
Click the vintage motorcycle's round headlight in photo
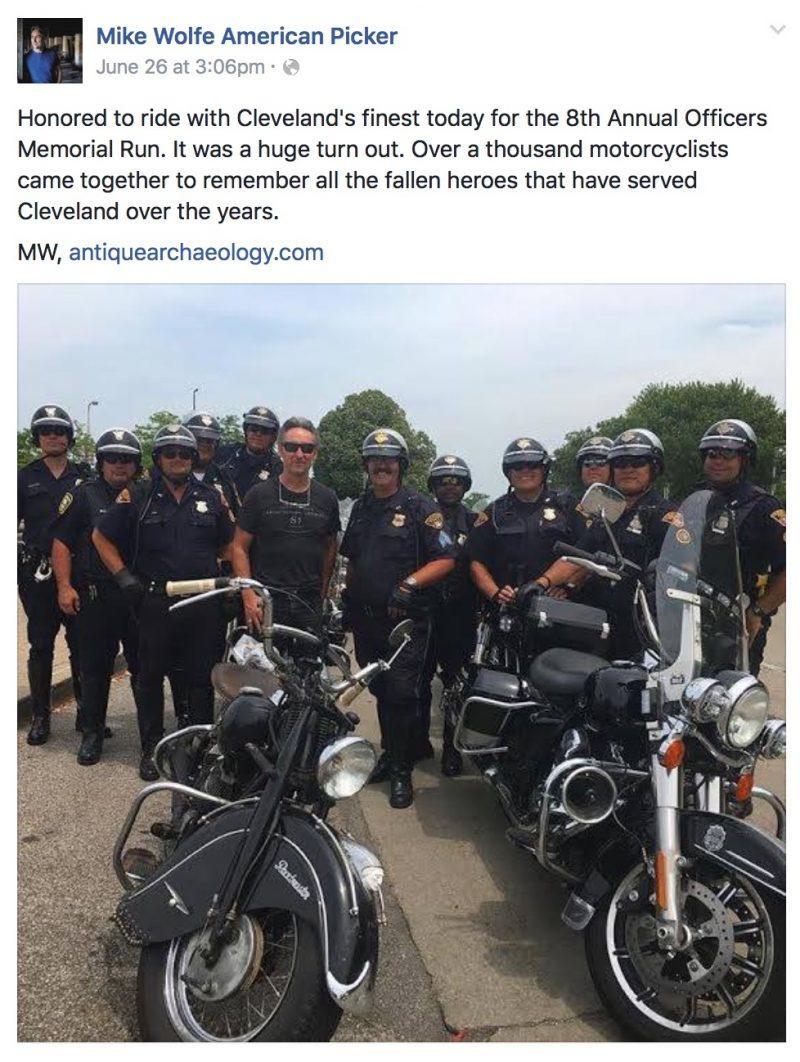click(x=346, y=767)
